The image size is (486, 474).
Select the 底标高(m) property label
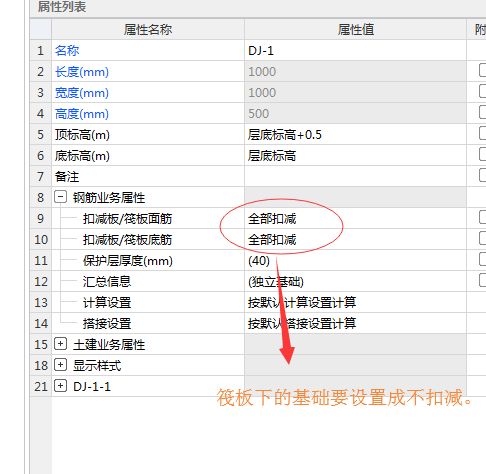click(82, 156)
